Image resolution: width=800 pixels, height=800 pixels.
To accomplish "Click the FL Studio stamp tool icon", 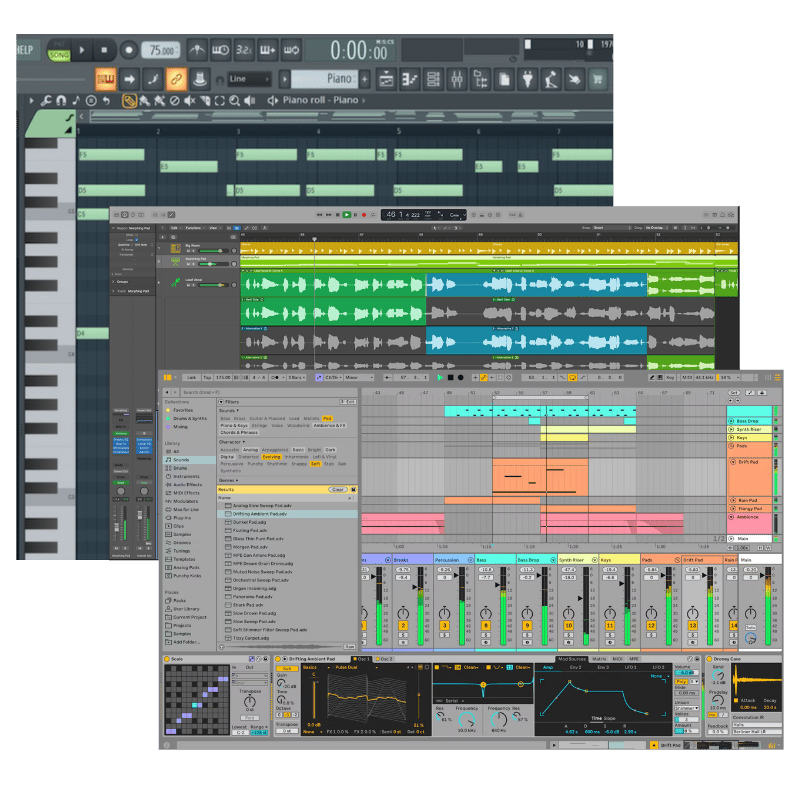I will [x=199, y=79].
